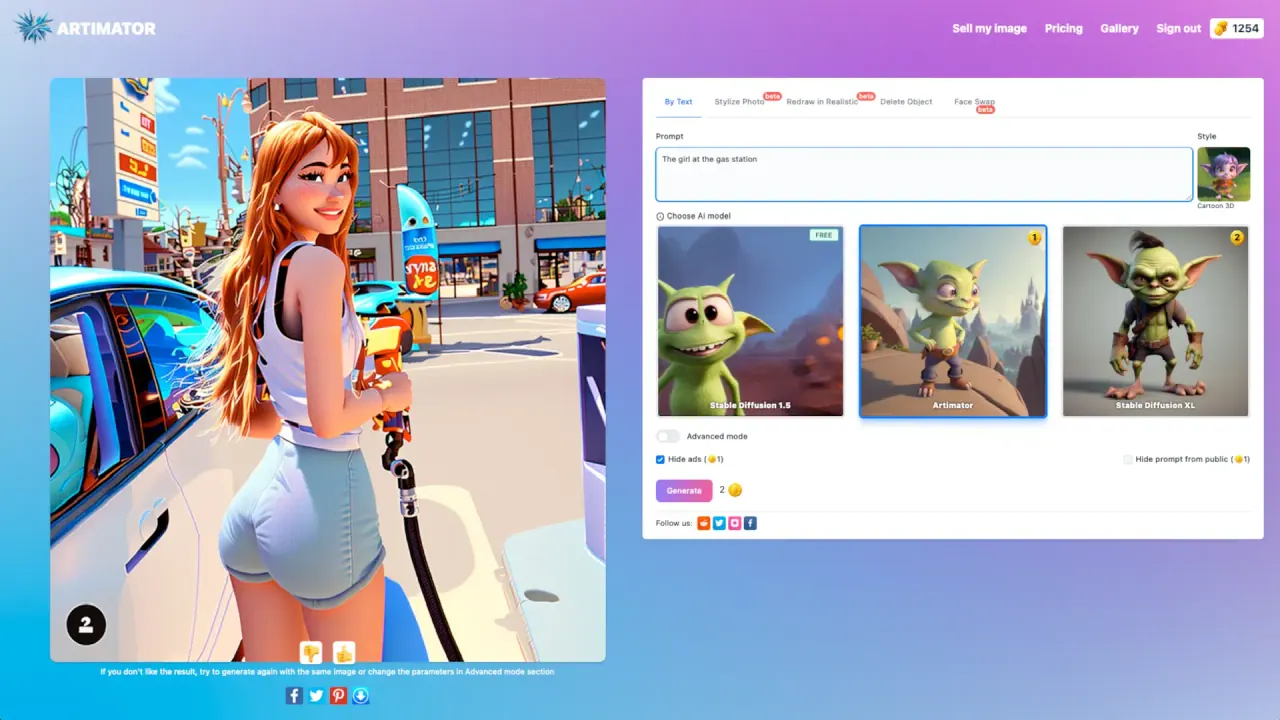This screenshot has height=720, width=1280.
Task: Check Hide prompt from public
Action: point(1128,459)
